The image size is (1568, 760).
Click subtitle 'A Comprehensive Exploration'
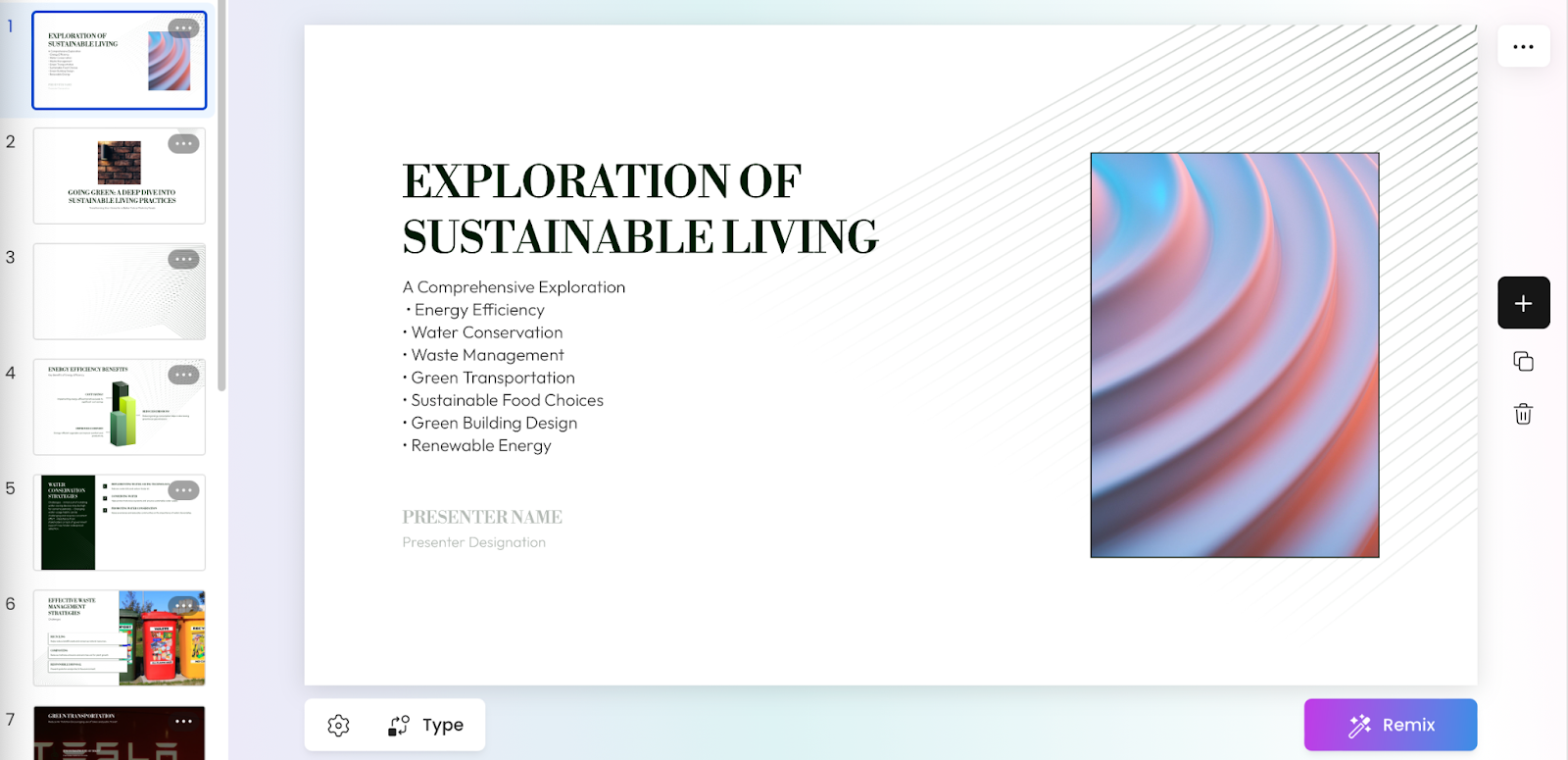(514, 287)
